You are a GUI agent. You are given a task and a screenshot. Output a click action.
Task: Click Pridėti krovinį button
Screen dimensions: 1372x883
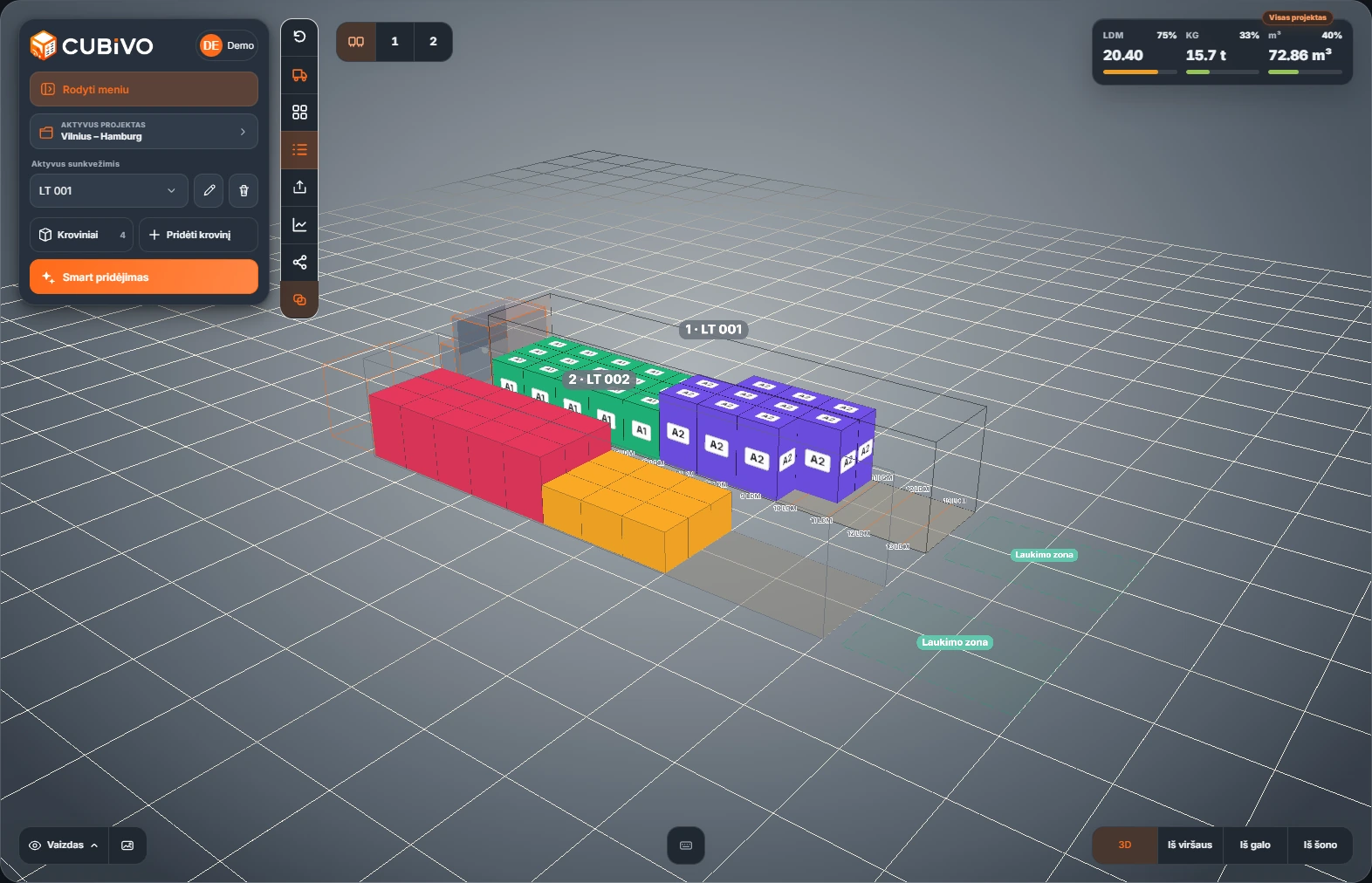198,235
